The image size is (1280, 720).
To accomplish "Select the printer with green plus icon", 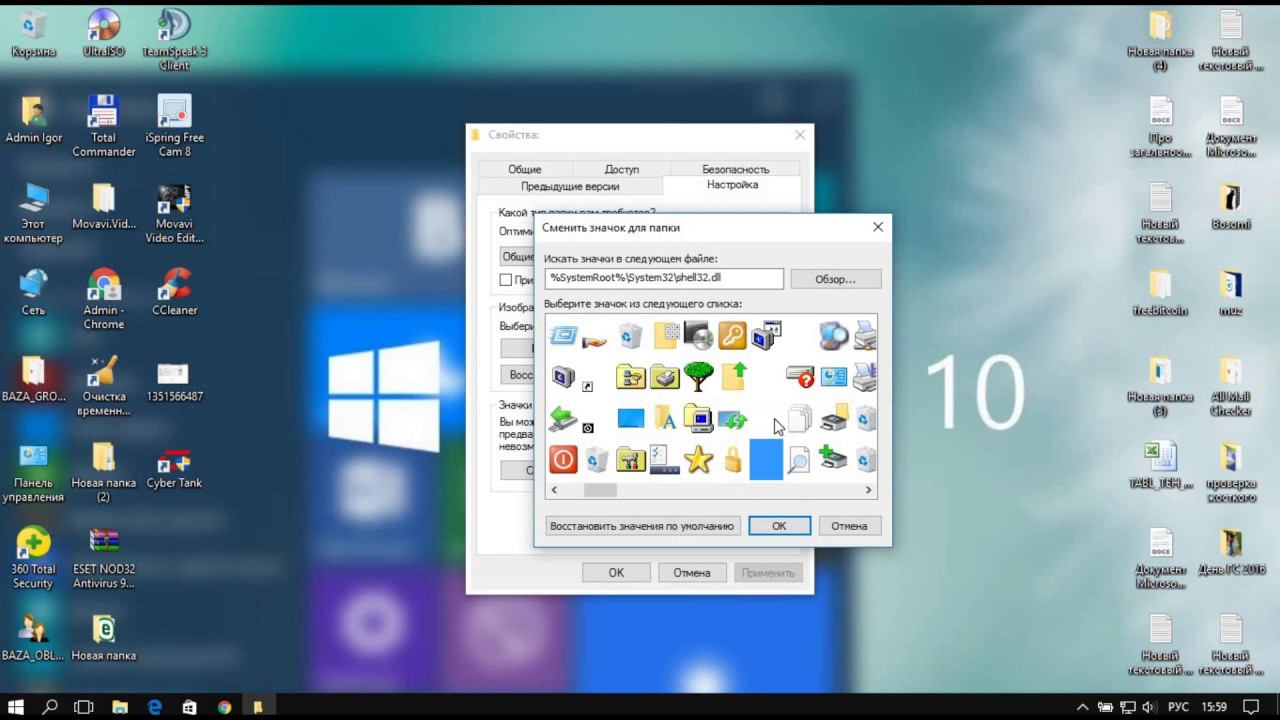I will 833,459.
